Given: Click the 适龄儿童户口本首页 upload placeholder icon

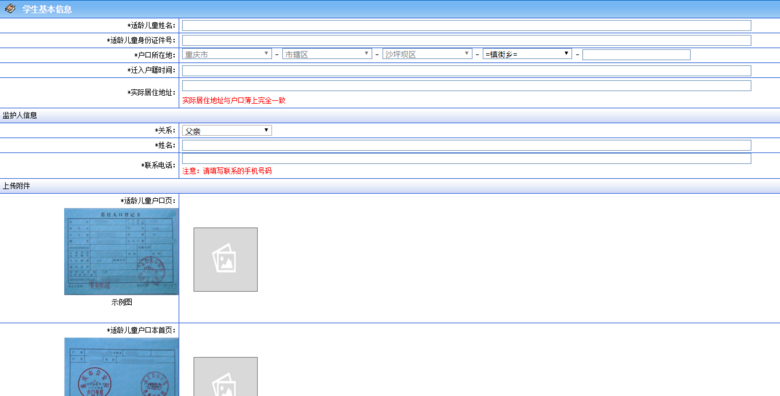Looking at the screenshot, I should (x=225, y=377).
